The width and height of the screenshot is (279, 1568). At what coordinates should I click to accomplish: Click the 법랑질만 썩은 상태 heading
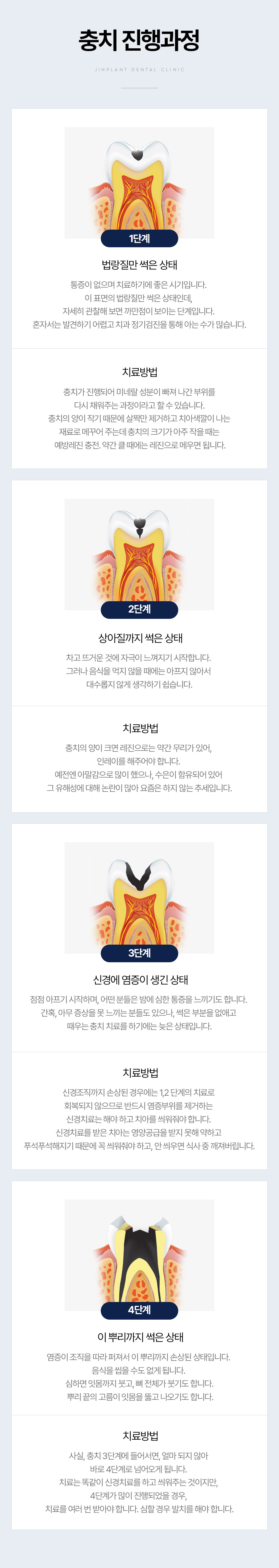click(139, 265)
